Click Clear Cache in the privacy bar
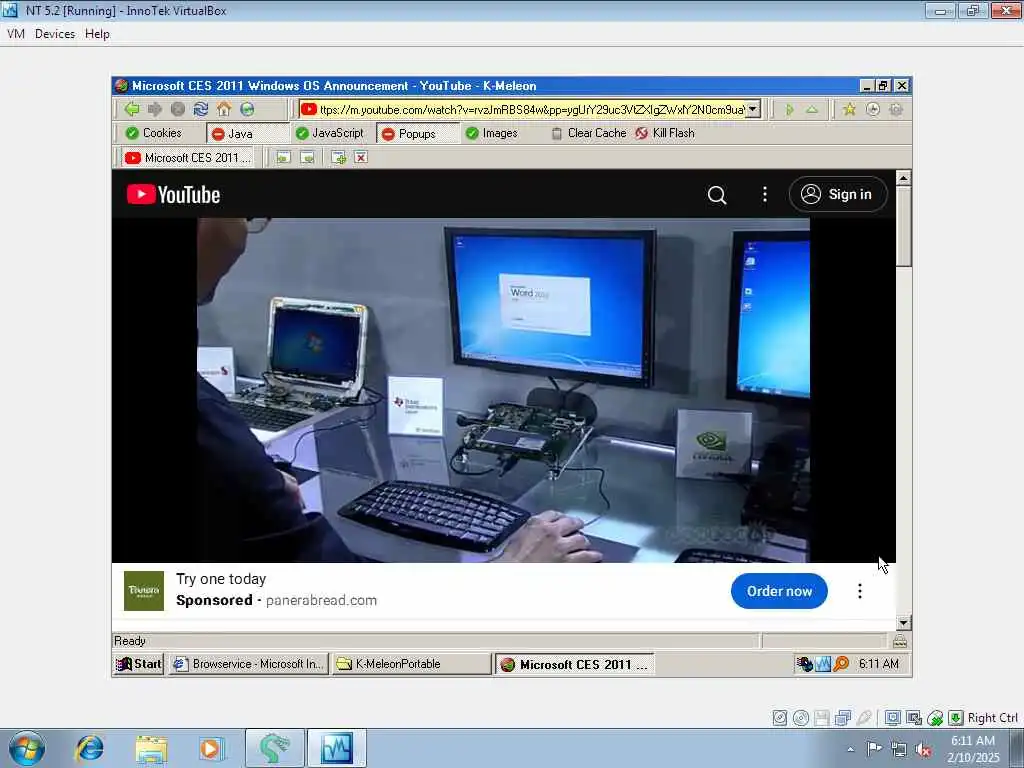This screenshot has height=768, width=1024. coord(588,133)
